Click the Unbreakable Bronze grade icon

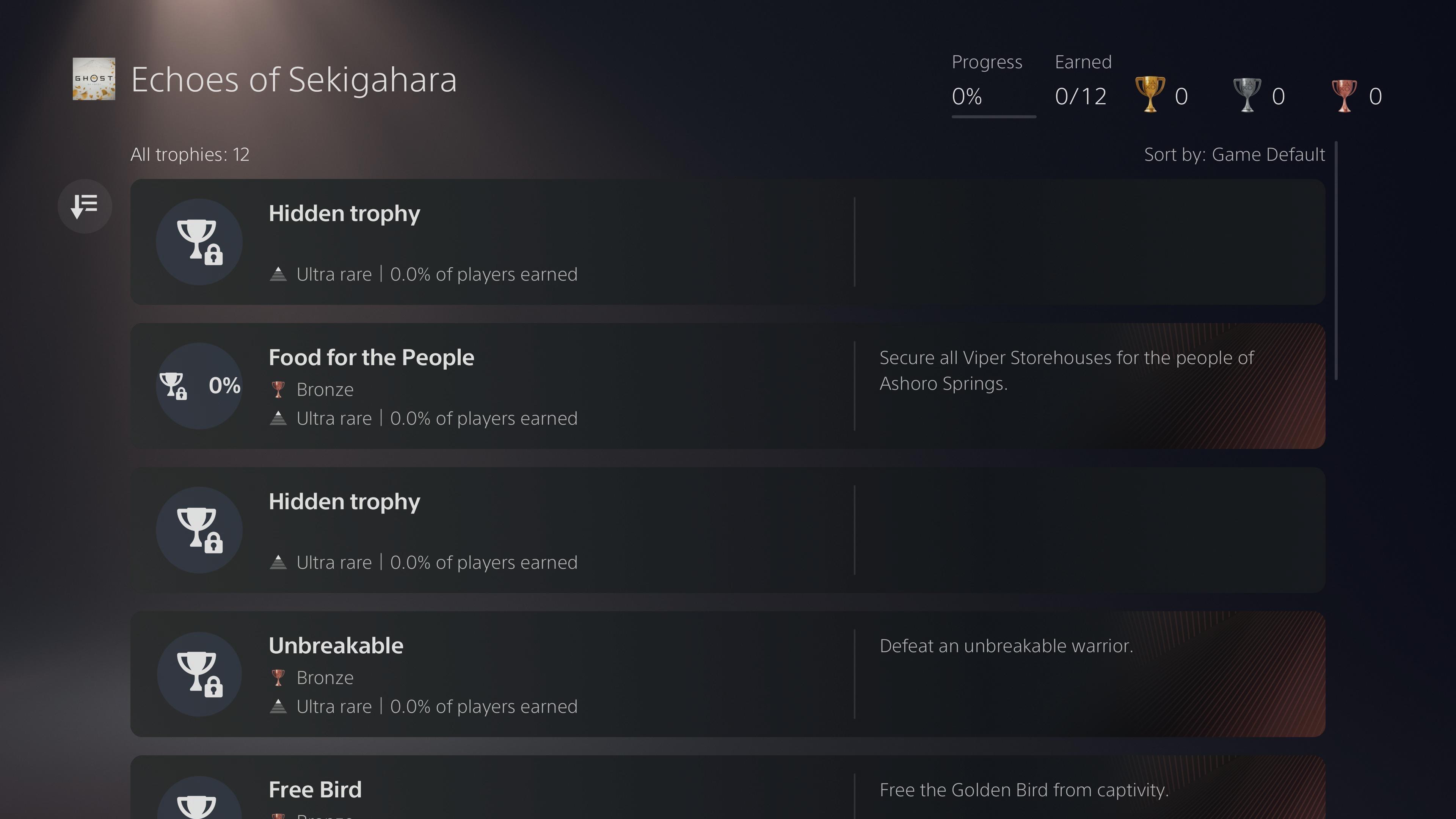(x=278, y=678)
